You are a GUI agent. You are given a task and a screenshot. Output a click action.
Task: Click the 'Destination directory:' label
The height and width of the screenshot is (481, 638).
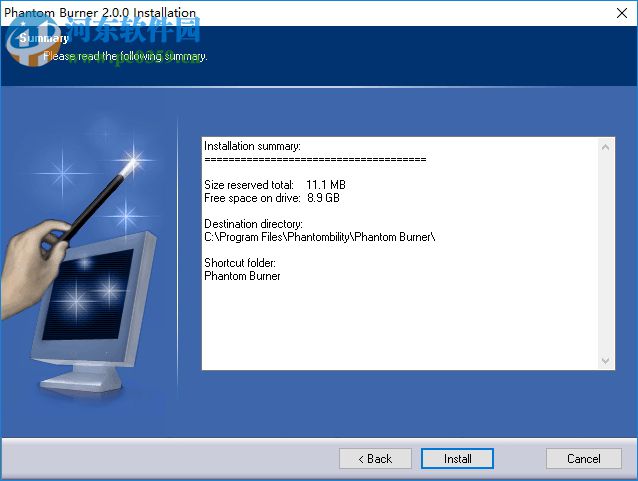(x=253, y=224)
